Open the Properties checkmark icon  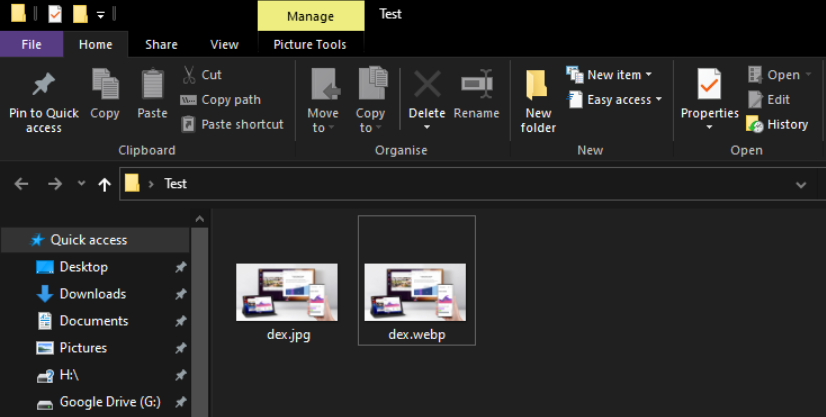click(709, 86)
